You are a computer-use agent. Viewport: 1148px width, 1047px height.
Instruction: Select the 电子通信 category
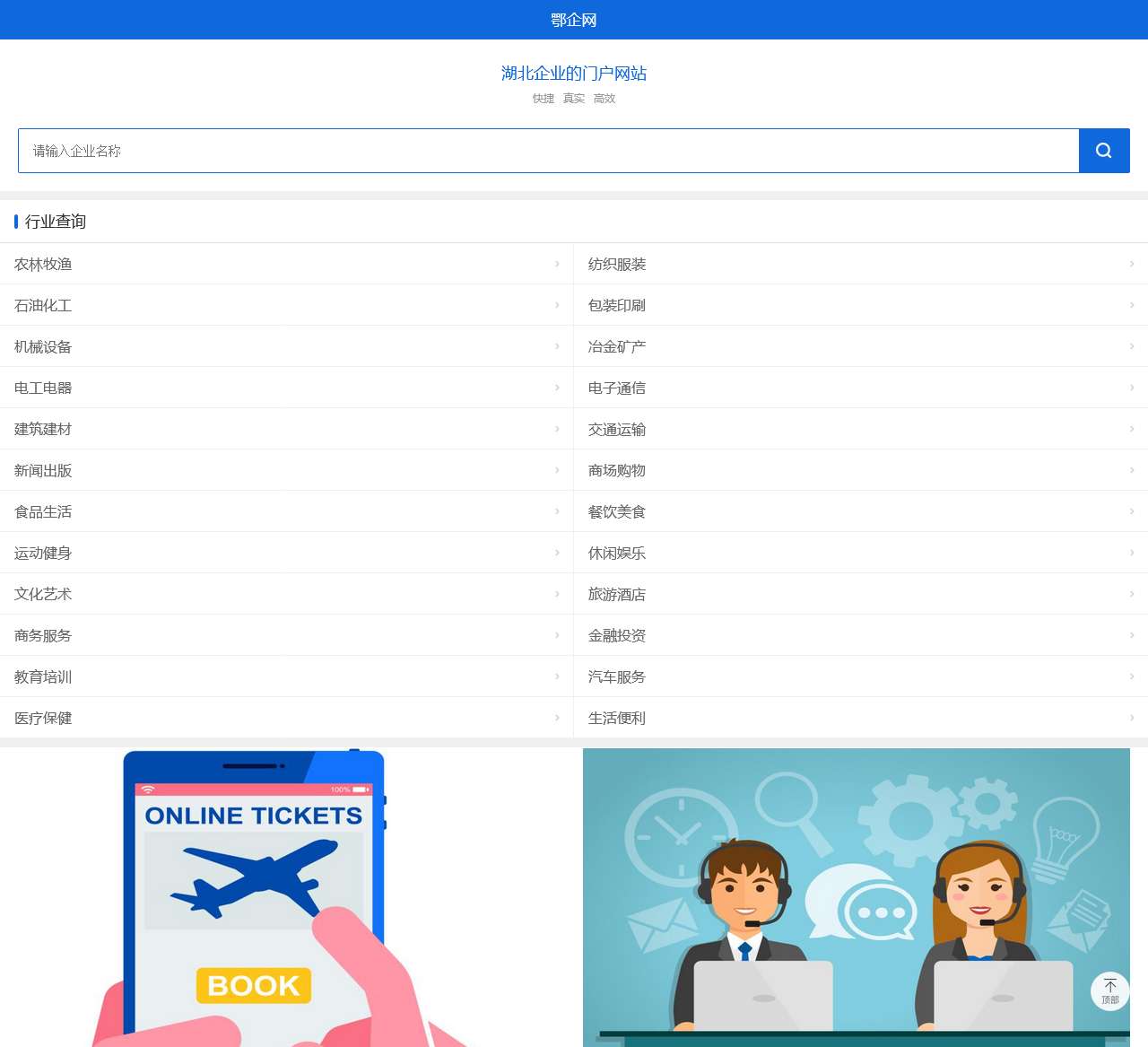coord(617,388)
